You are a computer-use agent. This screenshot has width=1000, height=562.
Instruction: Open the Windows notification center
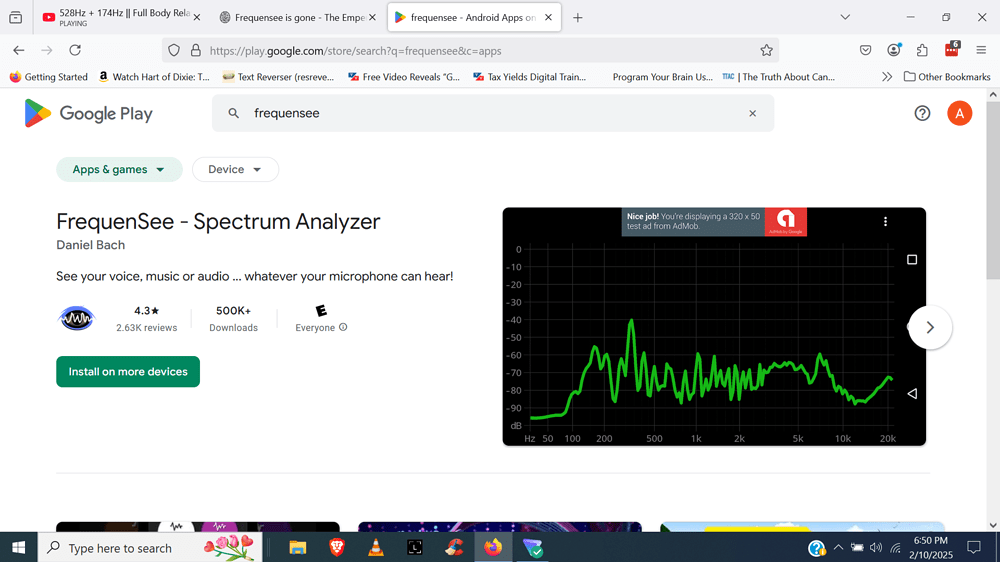point(974,547)
